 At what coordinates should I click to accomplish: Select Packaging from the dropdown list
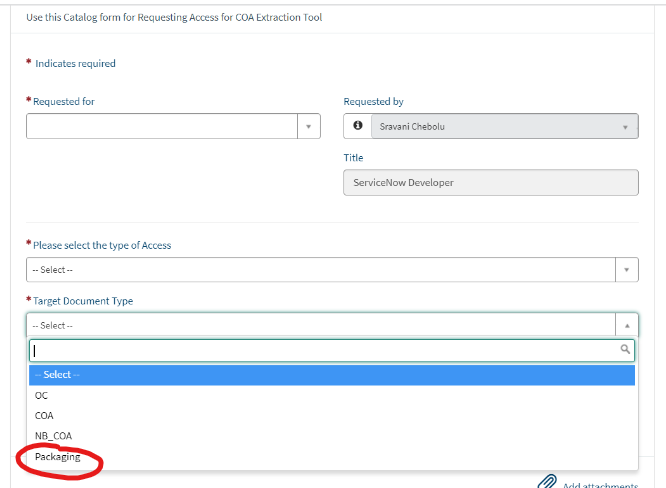58,457
